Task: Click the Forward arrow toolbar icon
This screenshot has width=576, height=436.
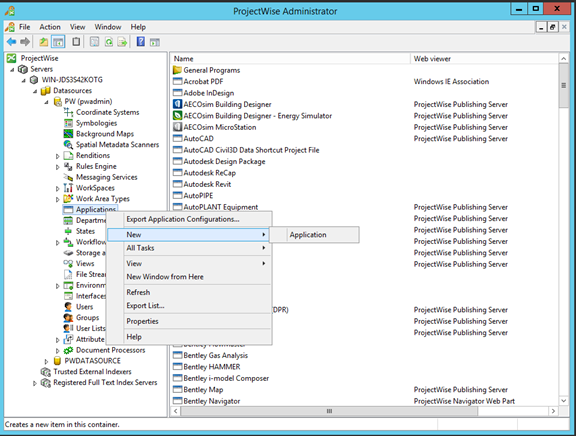Action: coord(25,42)
